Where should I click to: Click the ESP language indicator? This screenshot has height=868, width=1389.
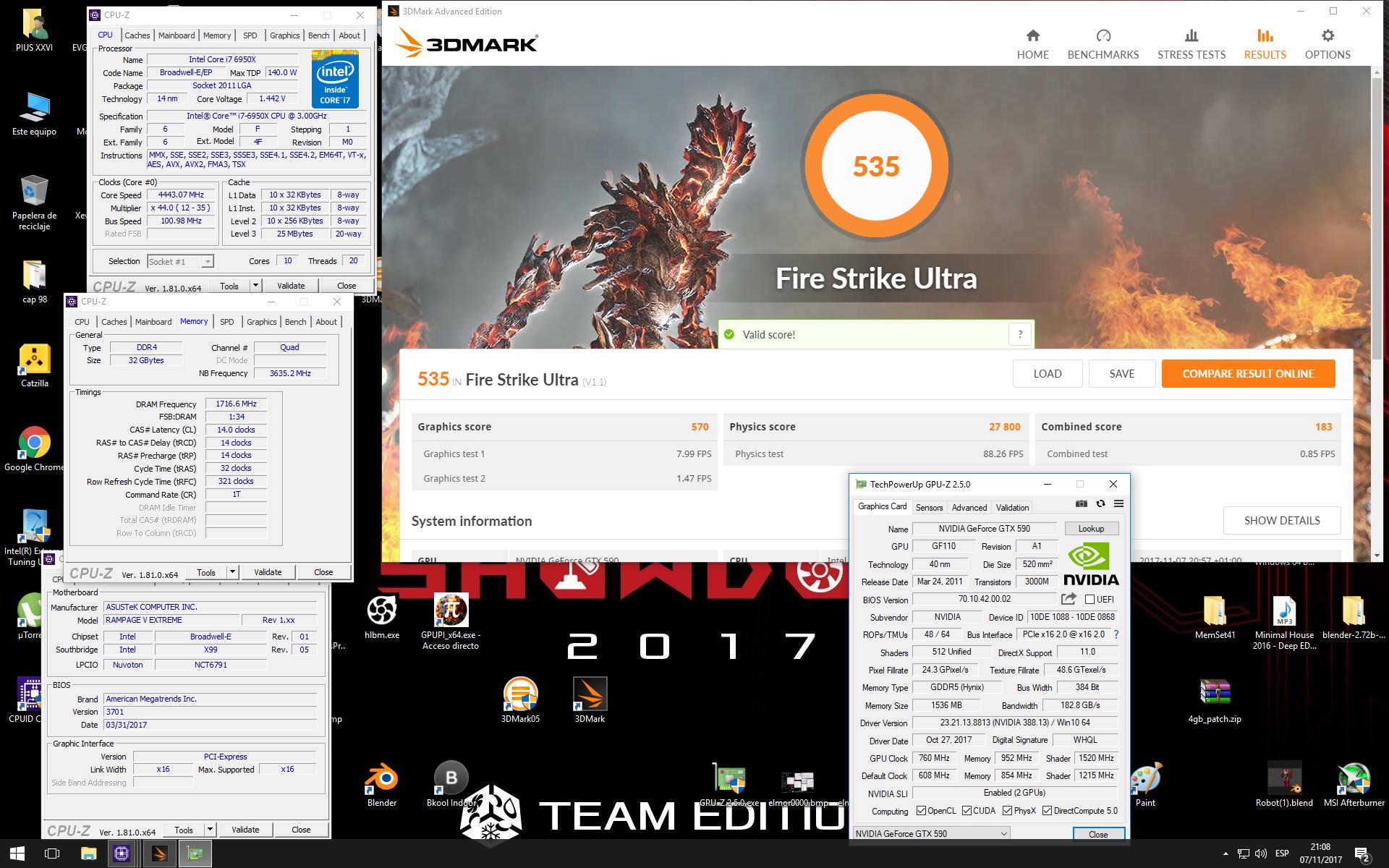[x=1282, y=854]
